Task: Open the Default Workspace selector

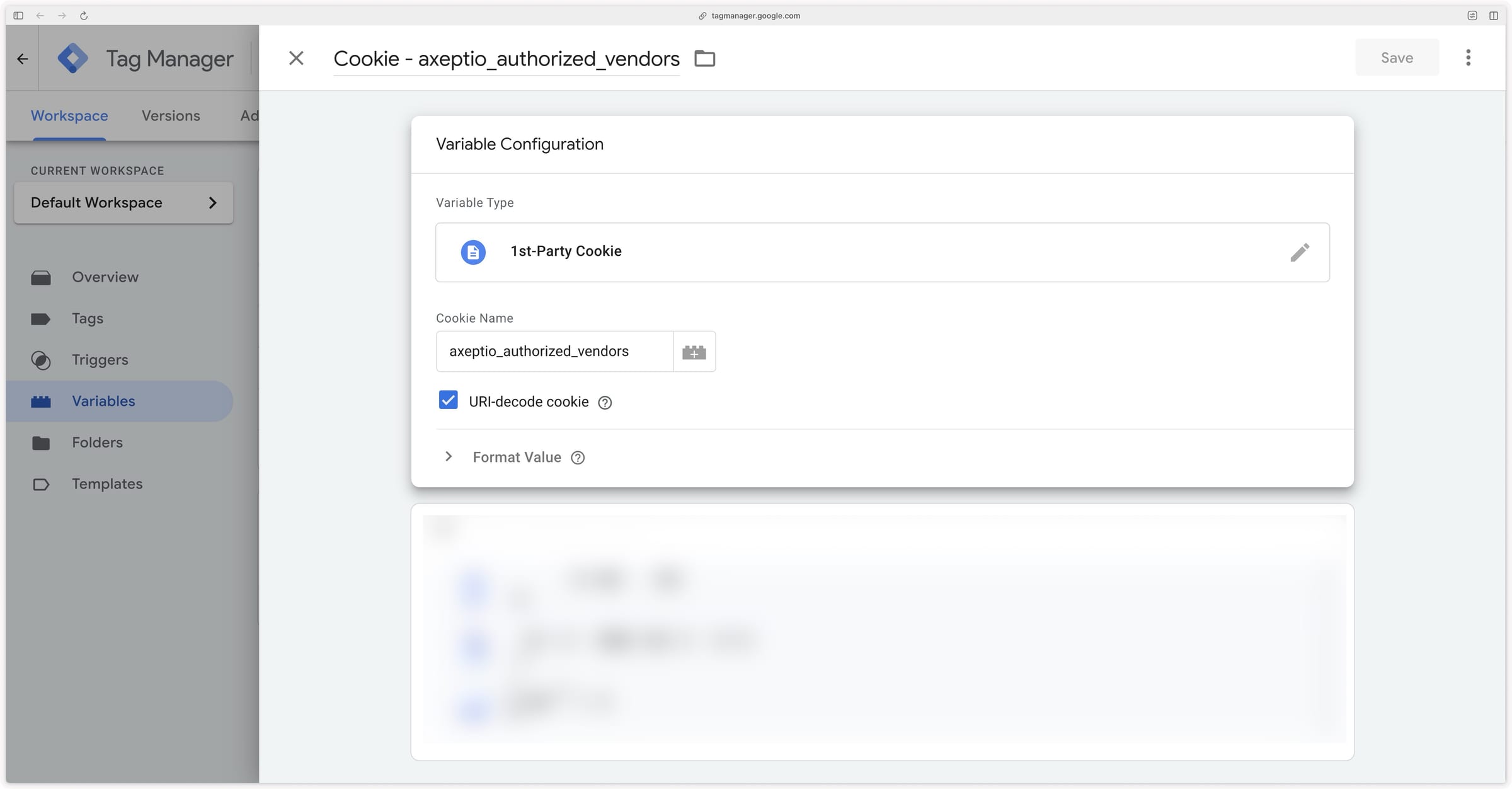Action: click(123, 203)
